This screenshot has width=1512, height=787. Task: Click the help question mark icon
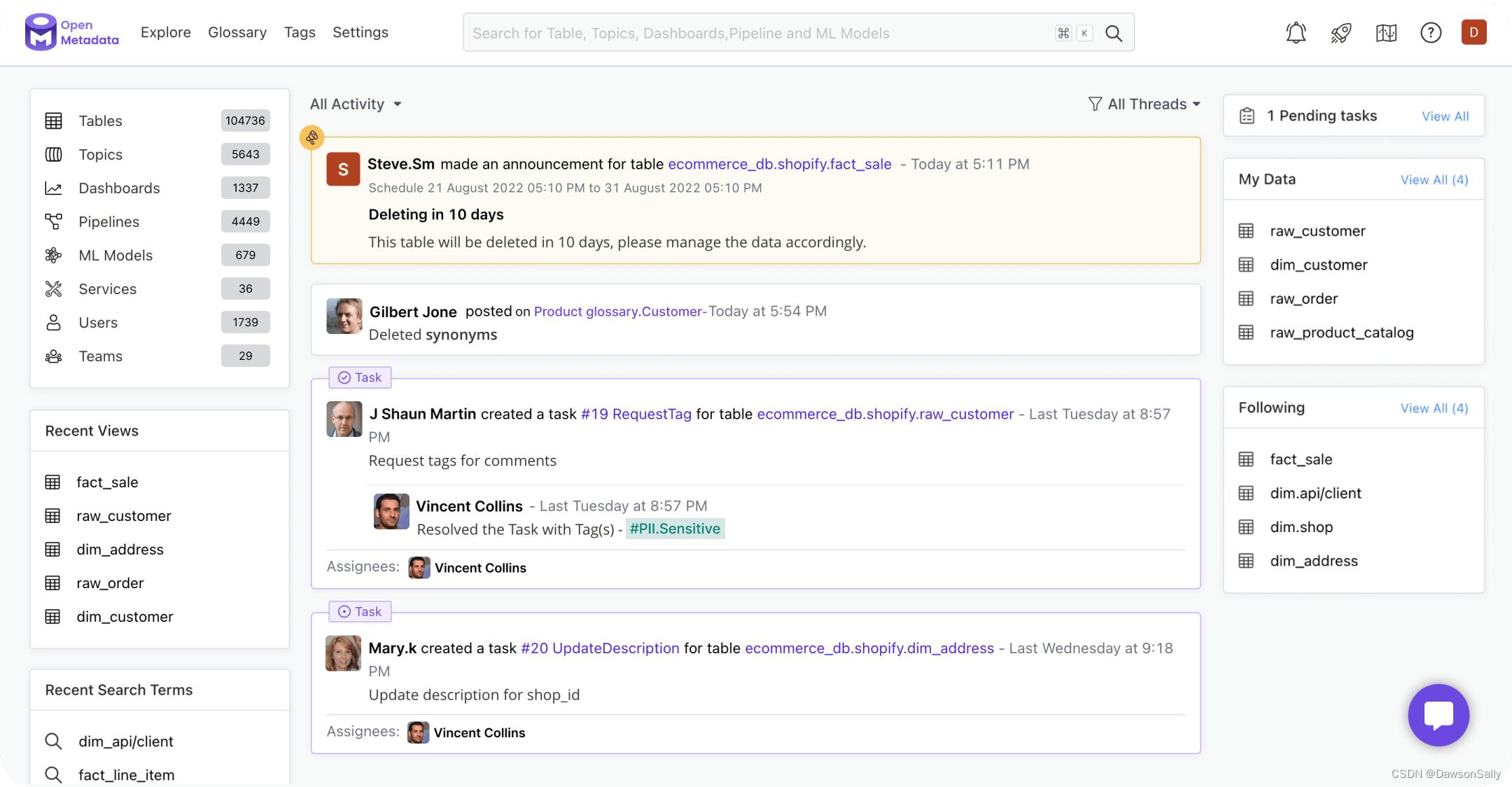point(1430,32)
